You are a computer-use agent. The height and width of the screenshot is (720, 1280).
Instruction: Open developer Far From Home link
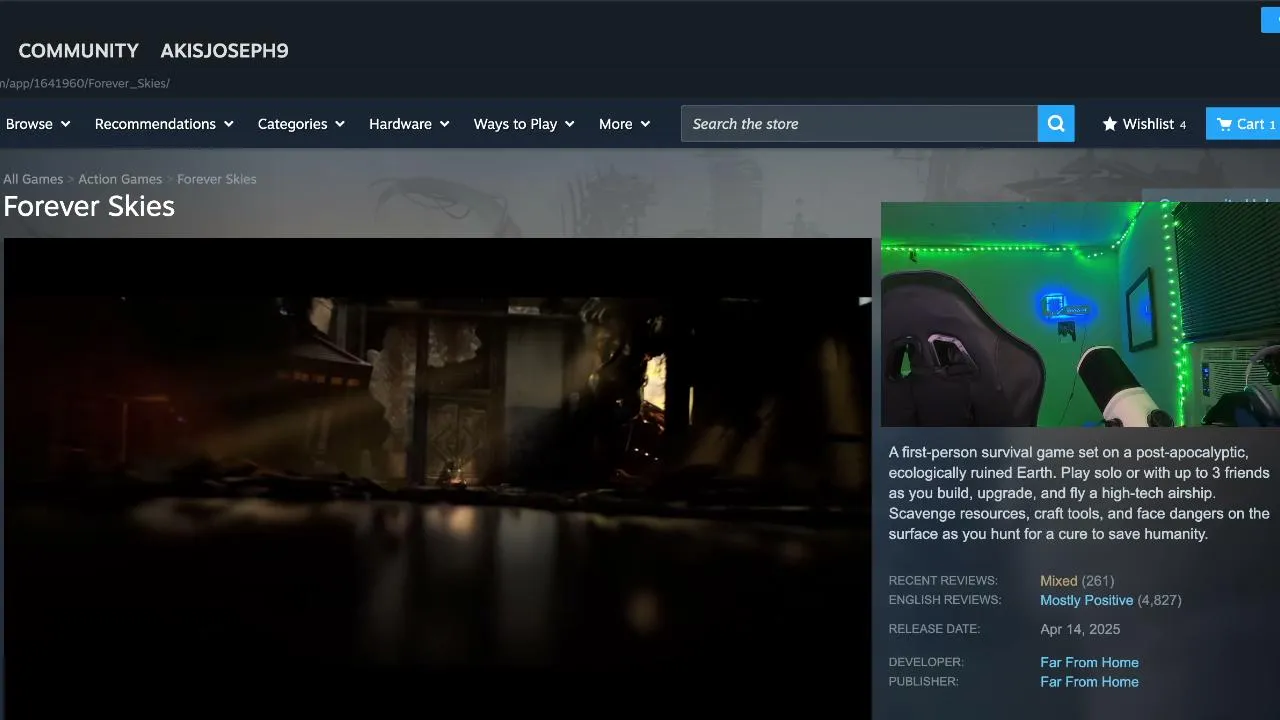point(1089,663)
